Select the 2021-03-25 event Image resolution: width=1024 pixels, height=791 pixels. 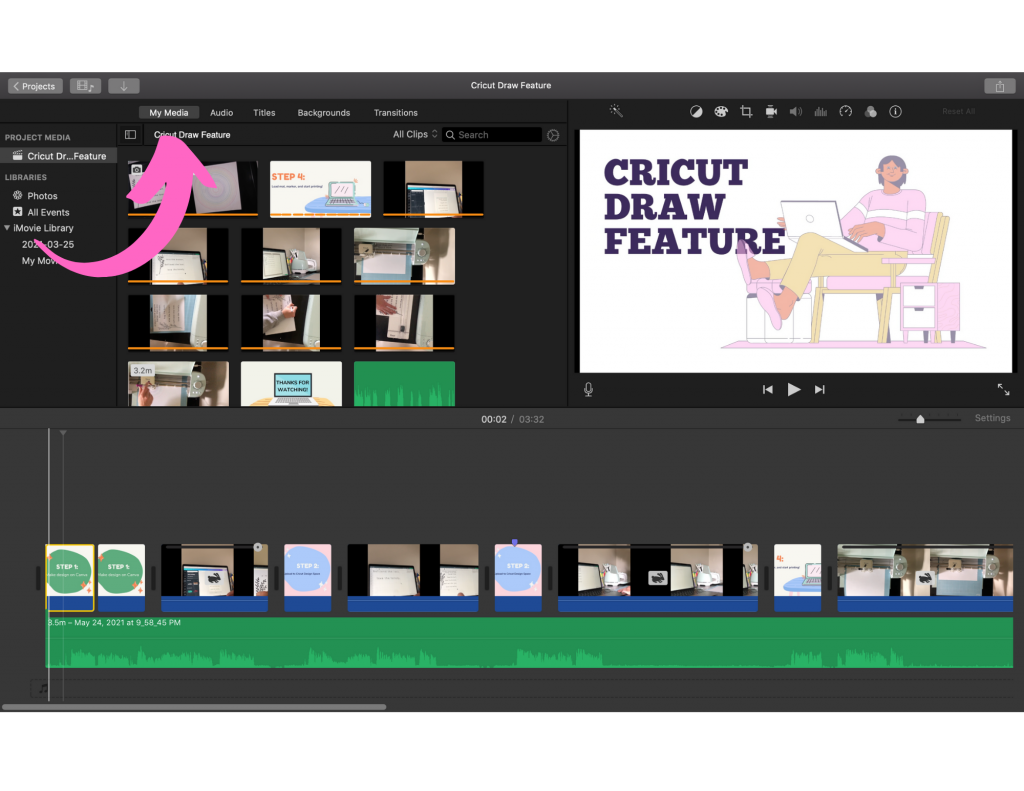click(48, 244)
